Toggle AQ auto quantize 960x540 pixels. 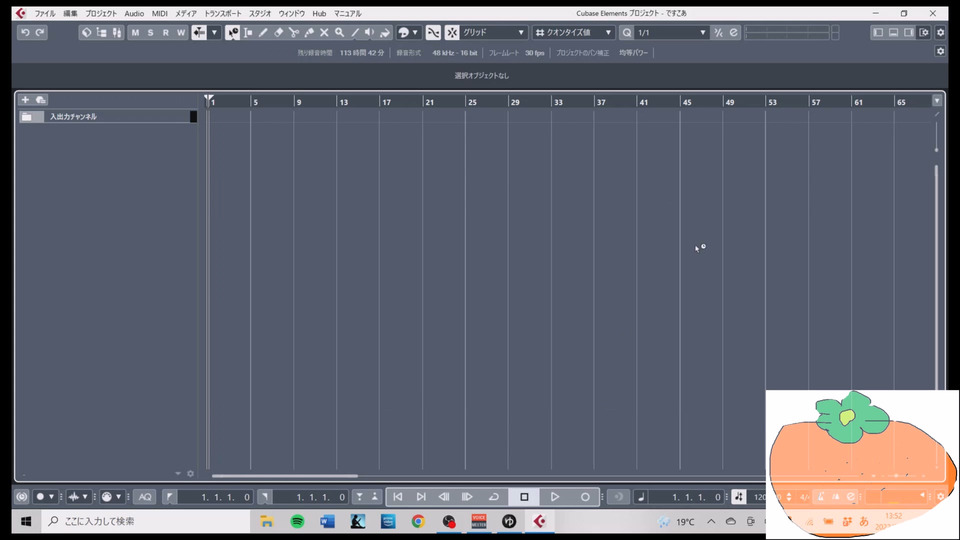point(145,497)
